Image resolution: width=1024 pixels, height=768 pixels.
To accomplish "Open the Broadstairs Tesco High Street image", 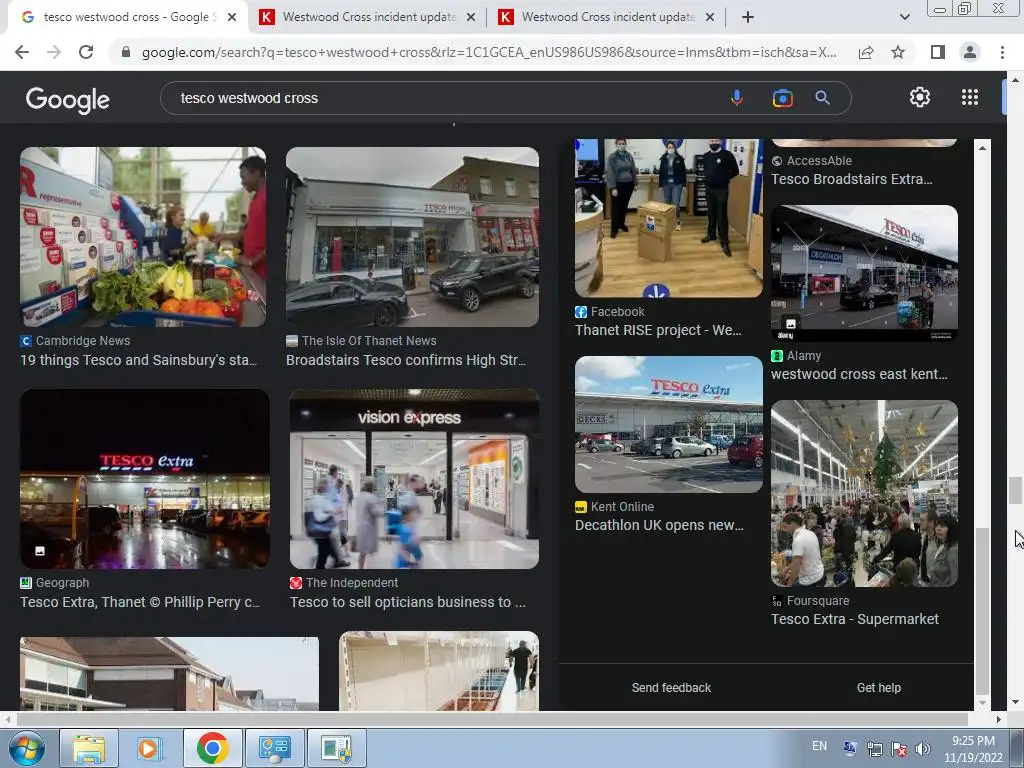I will click(x=413, y=237).
